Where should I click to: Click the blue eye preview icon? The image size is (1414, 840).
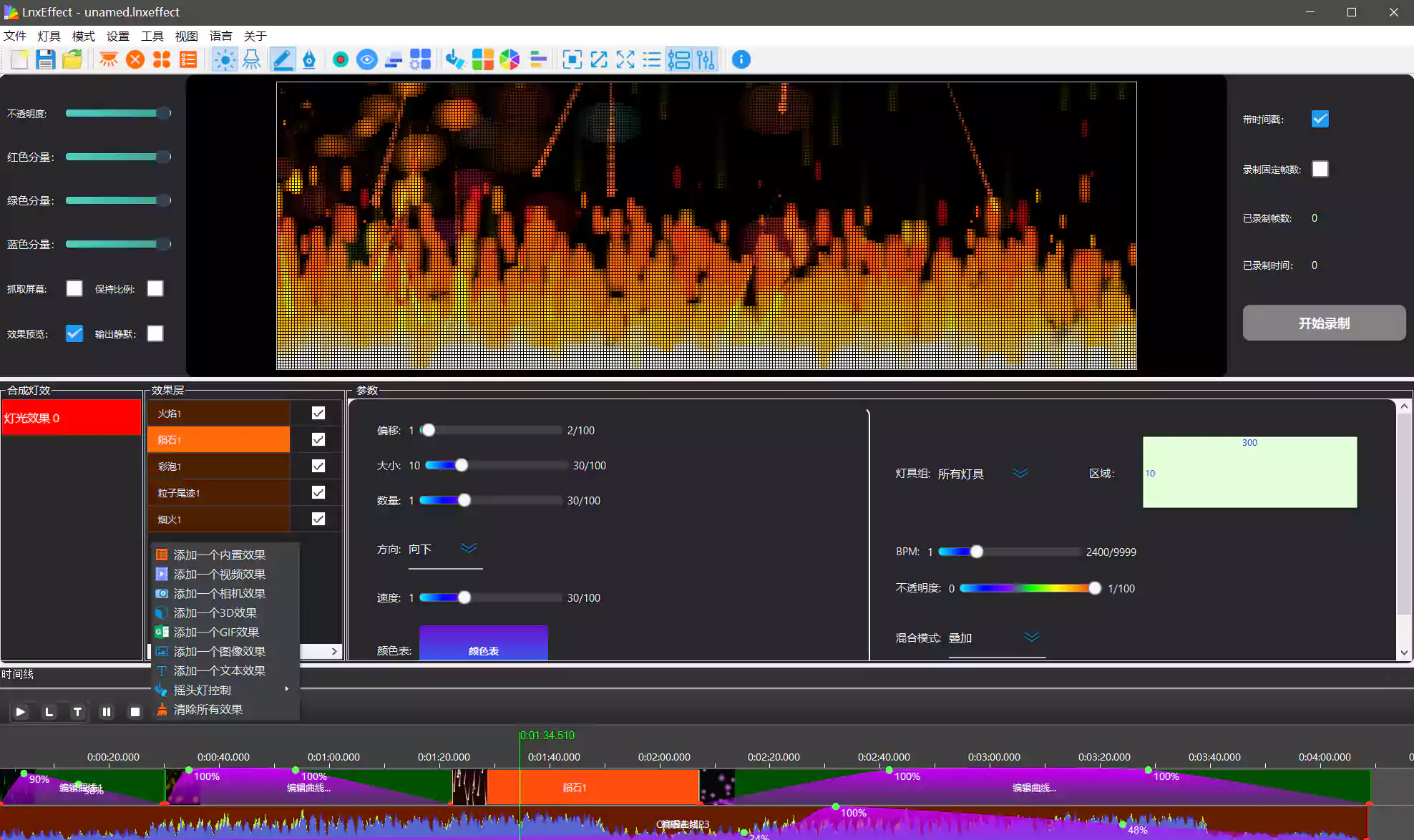[x=367, y=59]
